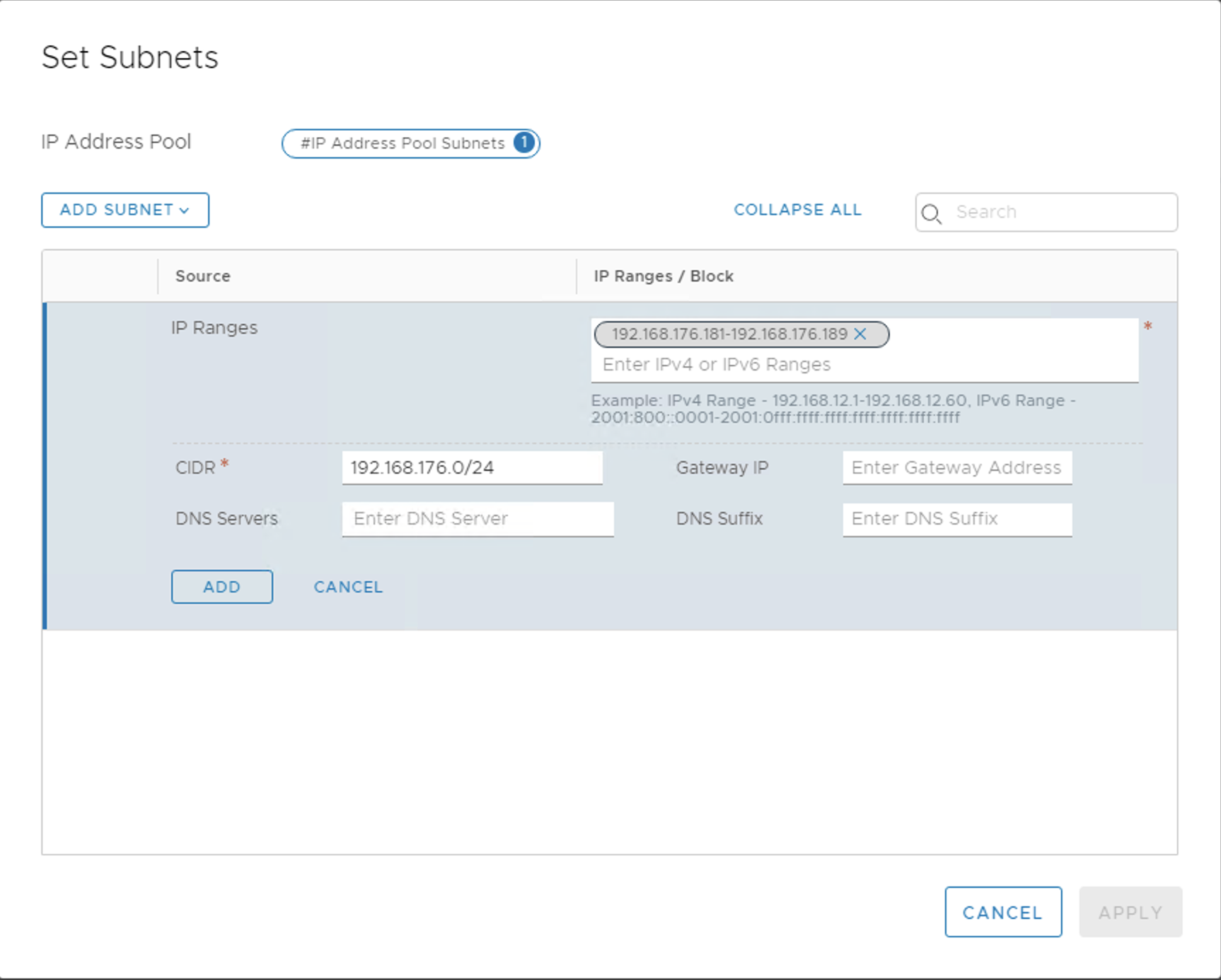Click the subnet count badge showing 1

[523, 143]
